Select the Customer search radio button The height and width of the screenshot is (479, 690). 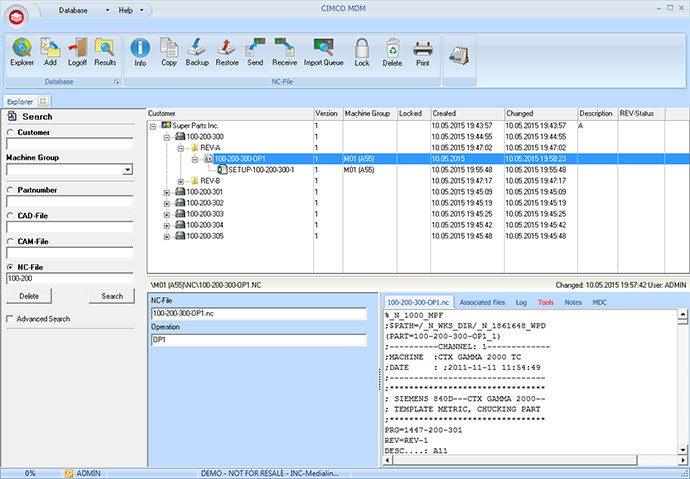click(x=10, y=132)
